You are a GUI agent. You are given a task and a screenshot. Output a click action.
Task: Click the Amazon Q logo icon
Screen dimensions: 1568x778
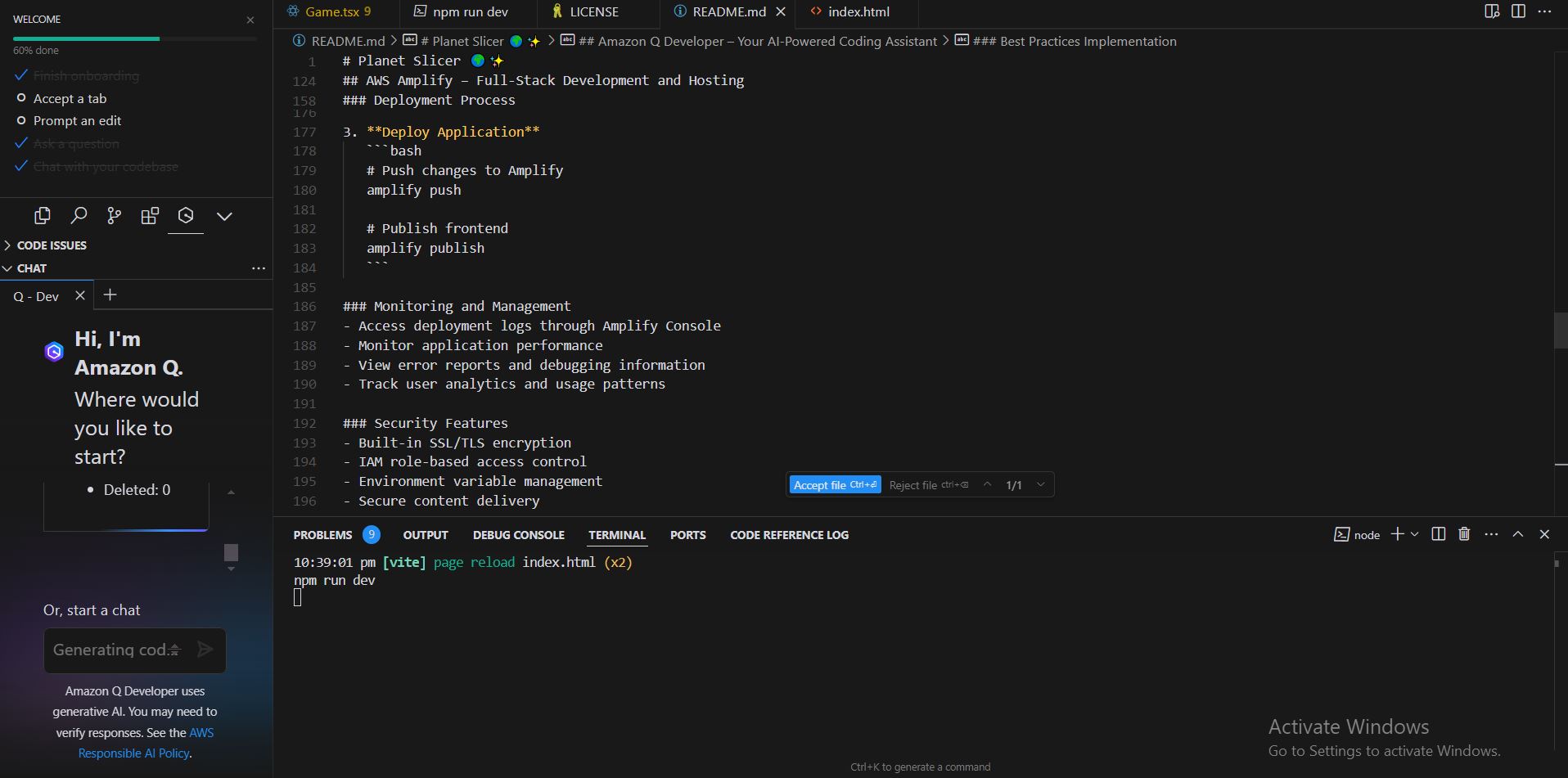[x=54, y=352]
